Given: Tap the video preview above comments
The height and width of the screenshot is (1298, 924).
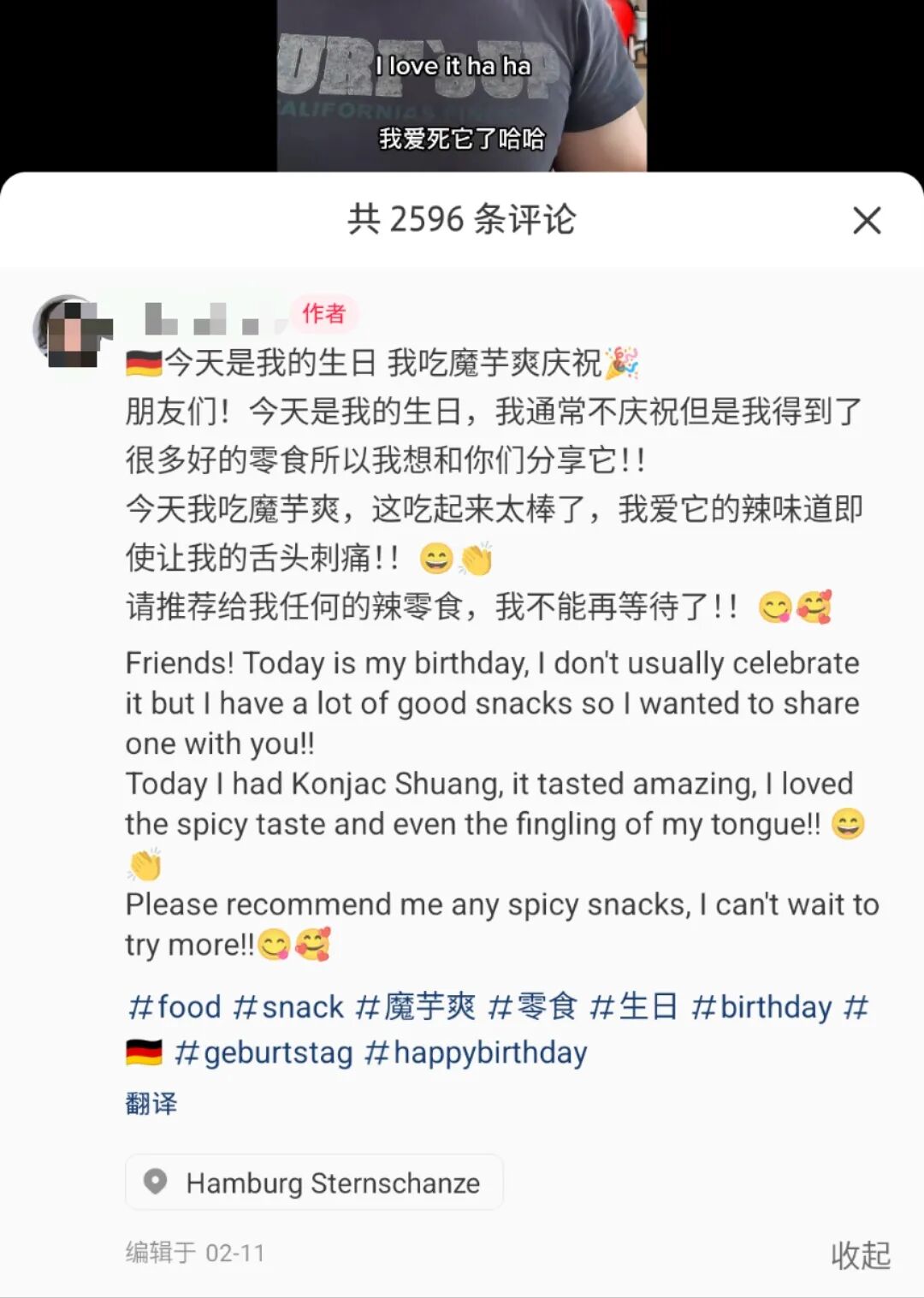Looking at the screenshot, I should (x=462, y=86).
